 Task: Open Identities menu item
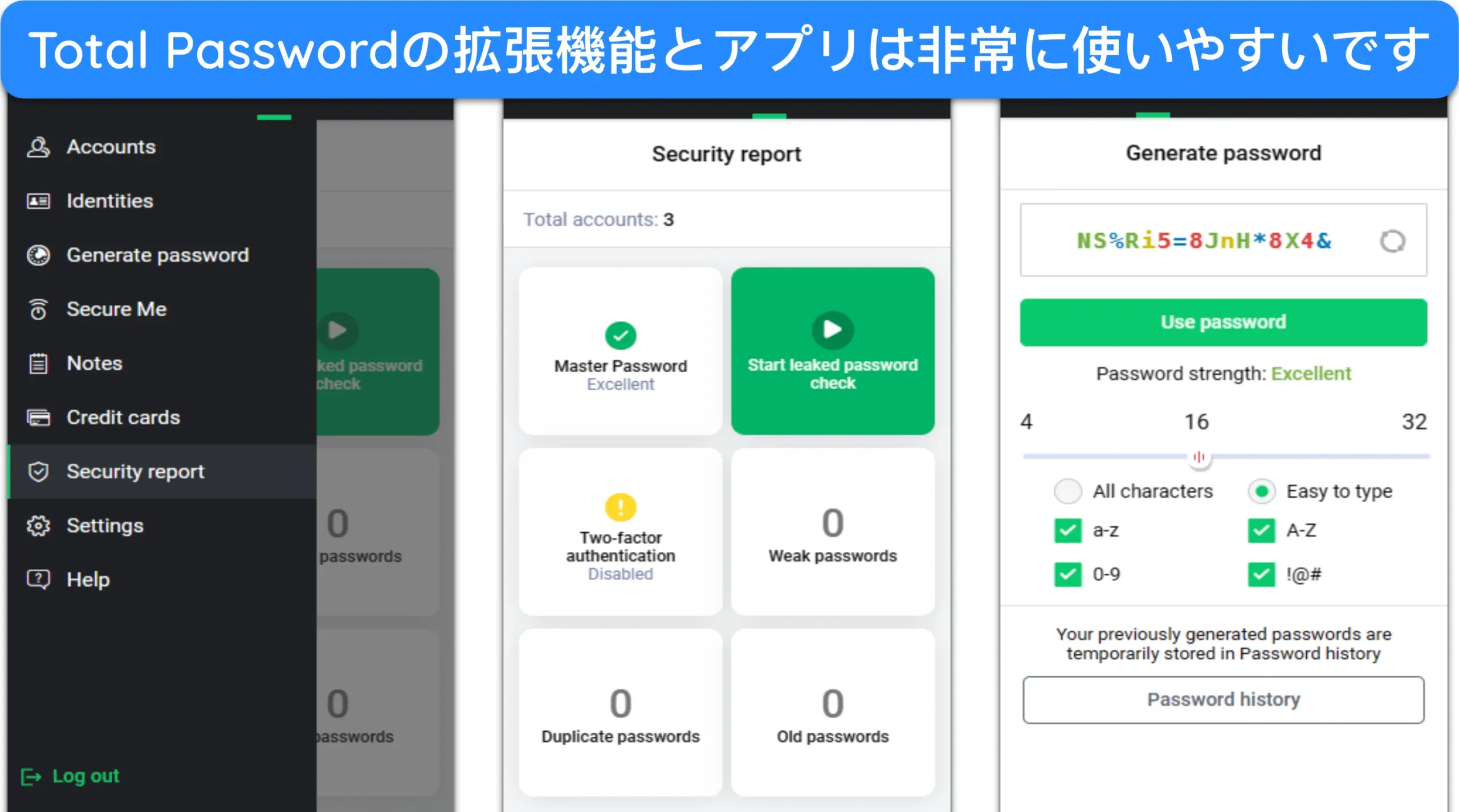coord(162,201)
